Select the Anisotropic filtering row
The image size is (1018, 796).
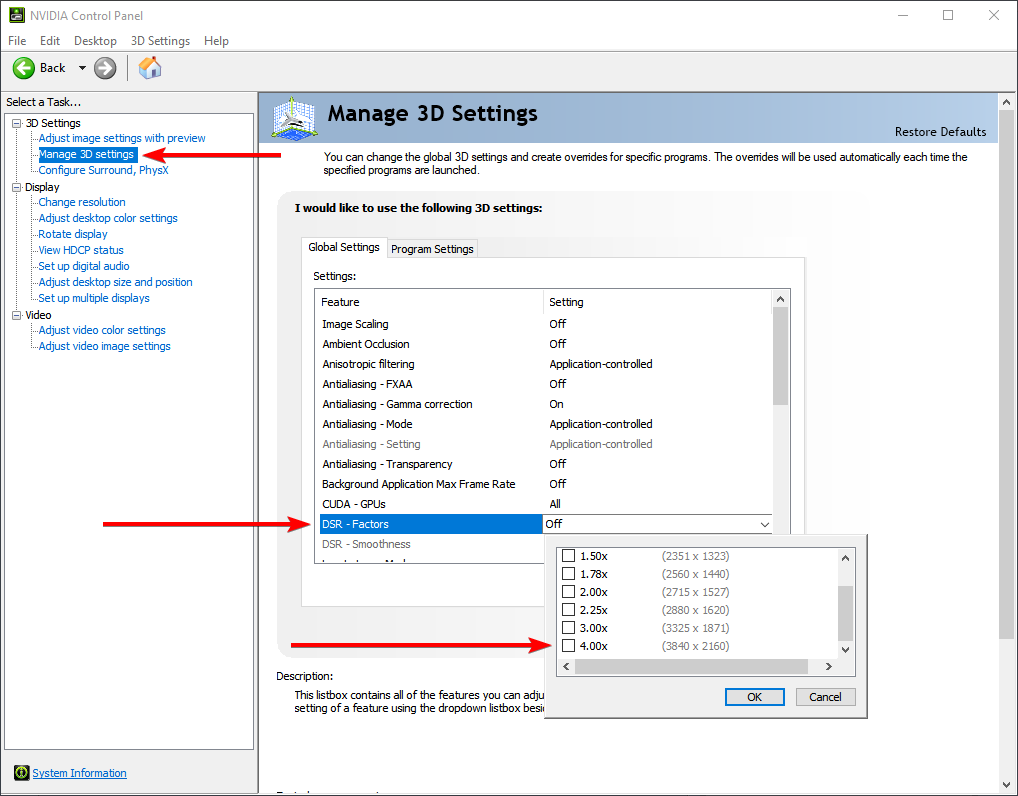(545, 364)
